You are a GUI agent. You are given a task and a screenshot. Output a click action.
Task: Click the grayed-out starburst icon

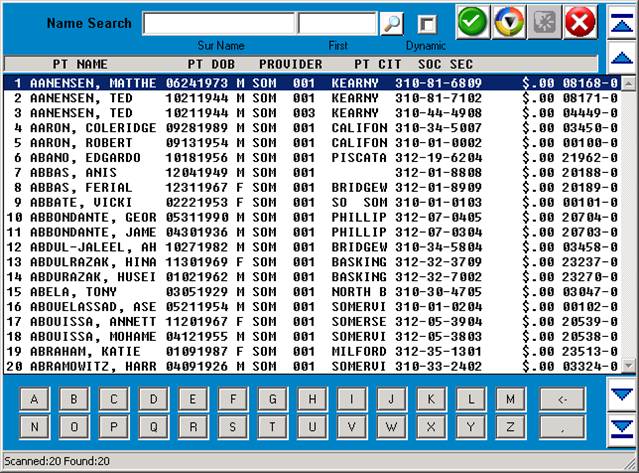544,23
